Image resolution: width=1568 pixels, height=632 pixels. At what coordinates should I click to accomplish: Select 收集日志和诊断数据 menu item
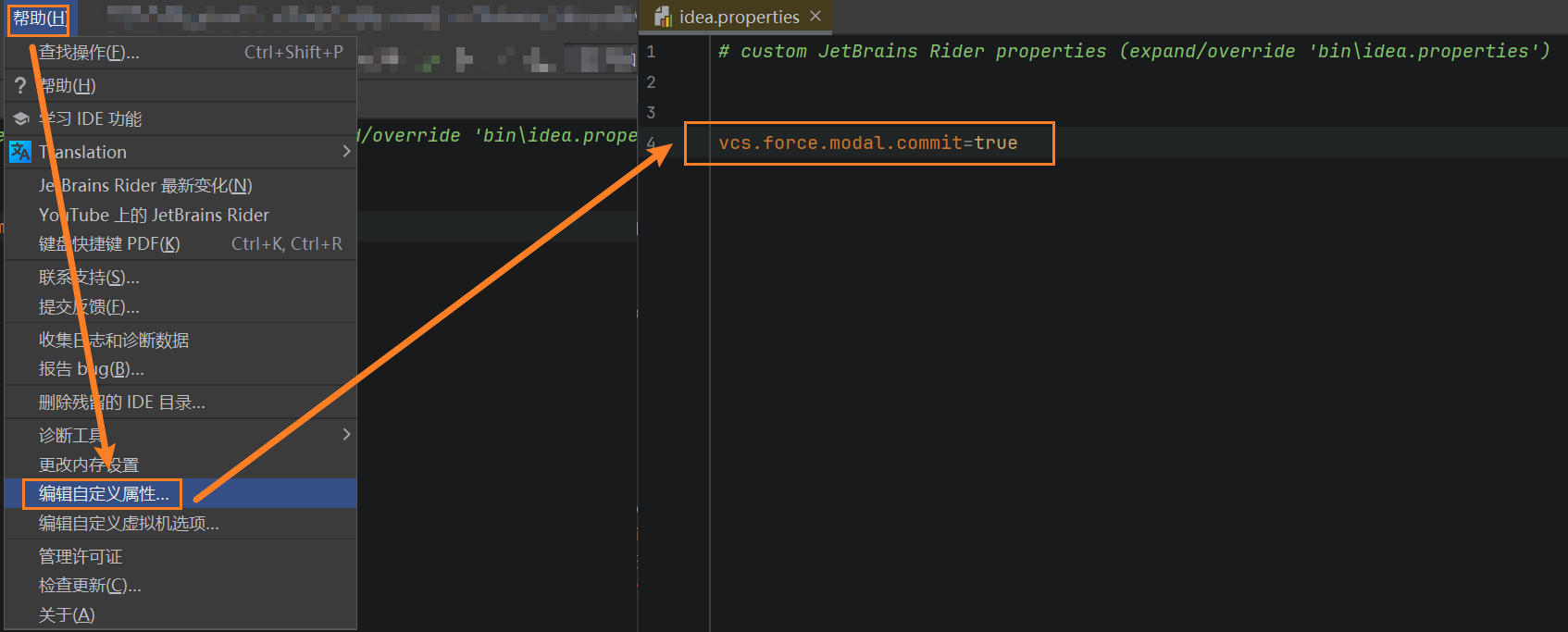[x=114, y=341]
